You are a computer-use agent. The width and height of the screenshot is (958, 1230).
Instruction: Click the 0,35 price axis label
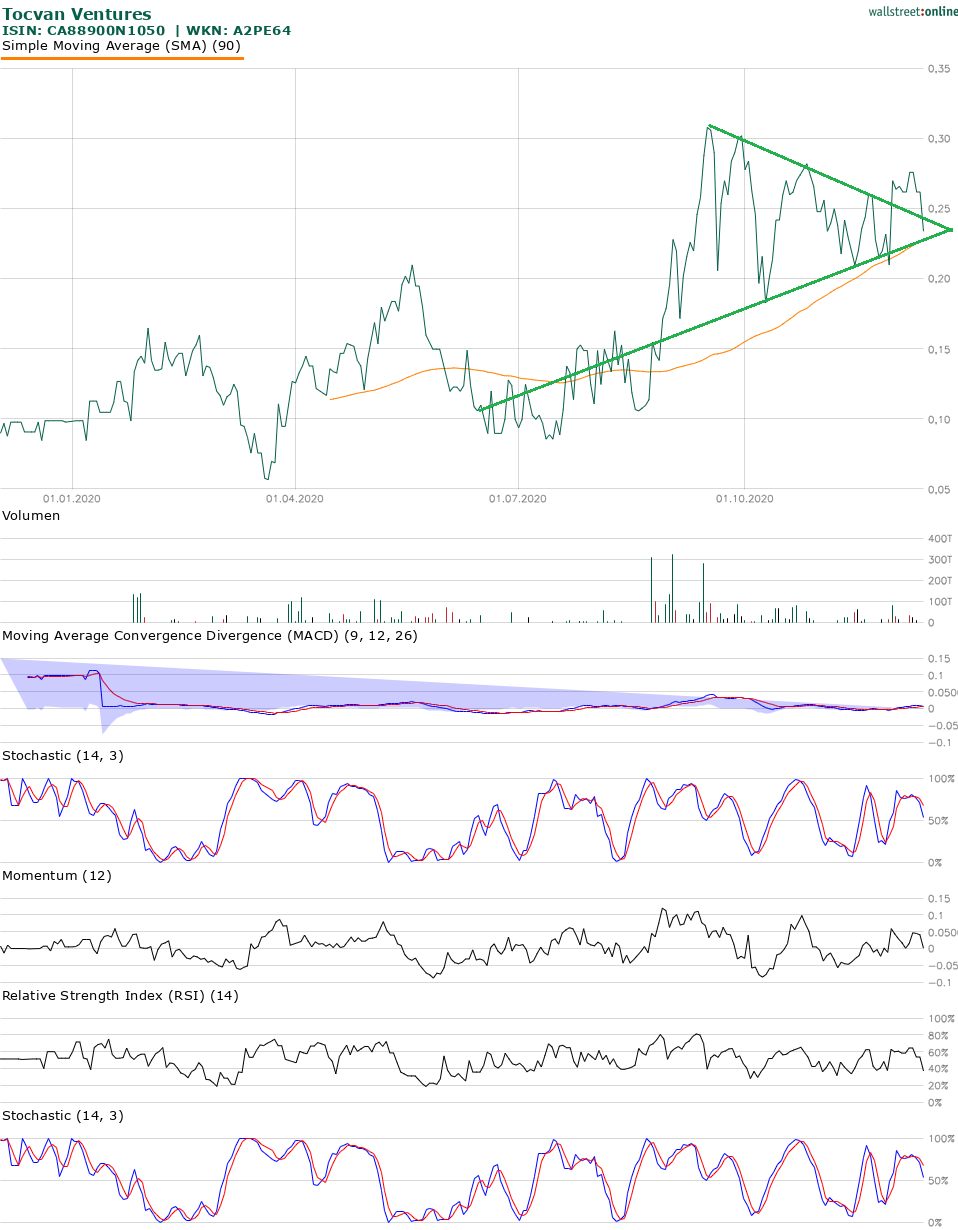(x=938, y=69)
